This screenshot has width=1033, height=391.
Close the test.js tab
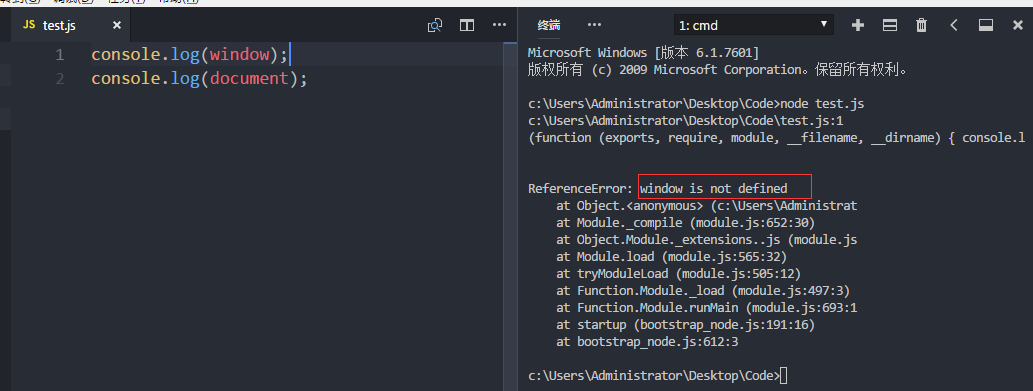coord(117,25)
